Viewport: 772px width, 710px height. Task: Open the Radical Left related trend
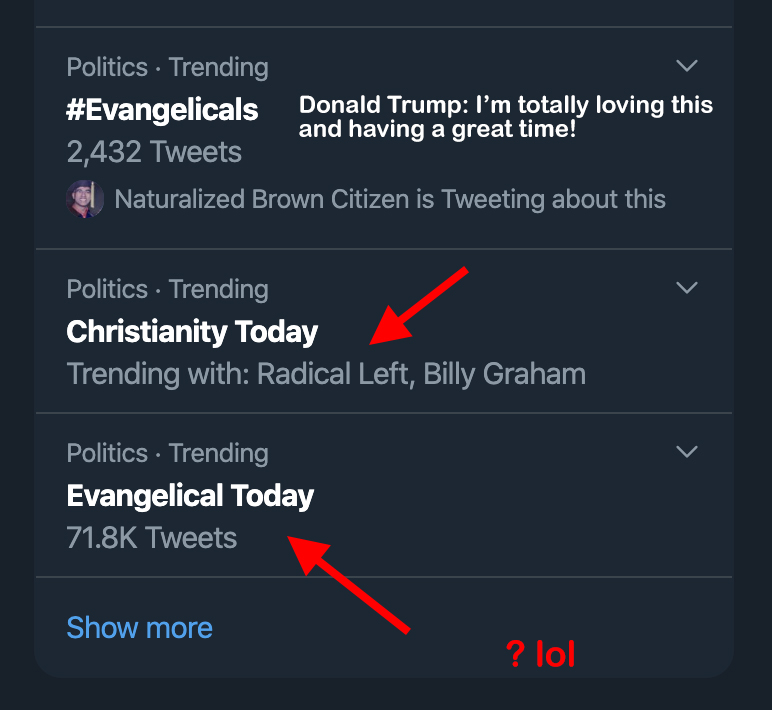[333, 375]
